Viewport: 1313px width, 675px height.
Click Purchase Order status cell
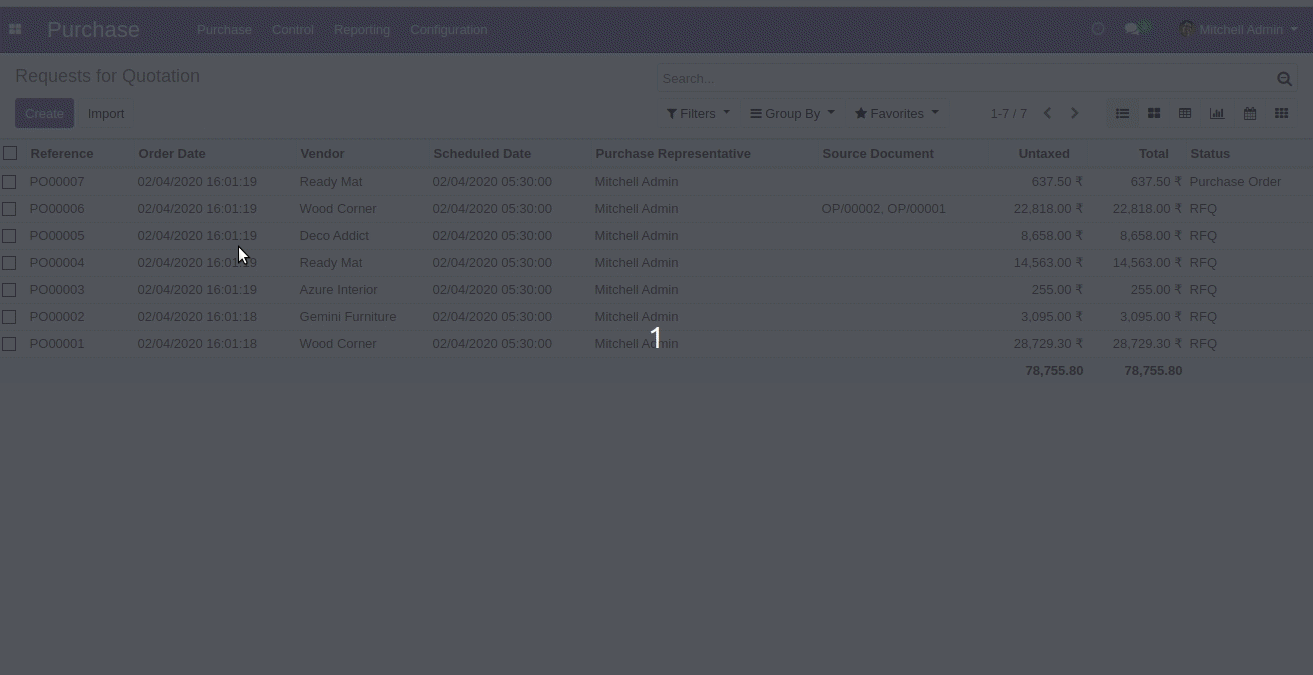[1235, 182]
